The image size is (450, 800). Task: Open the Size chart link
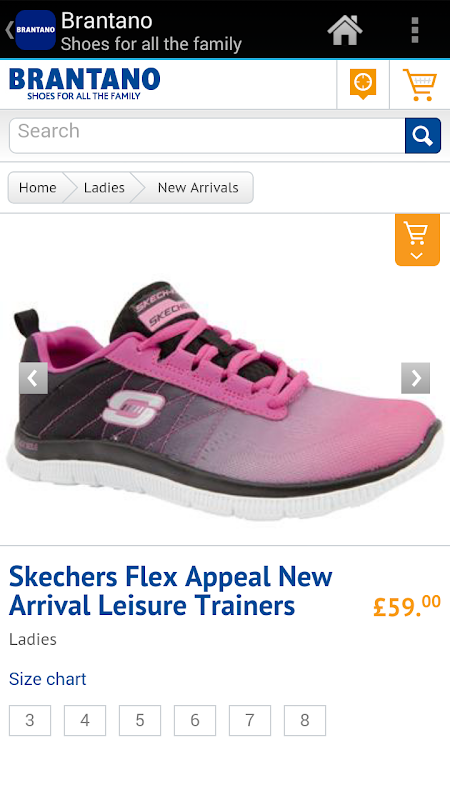point(47,679)
